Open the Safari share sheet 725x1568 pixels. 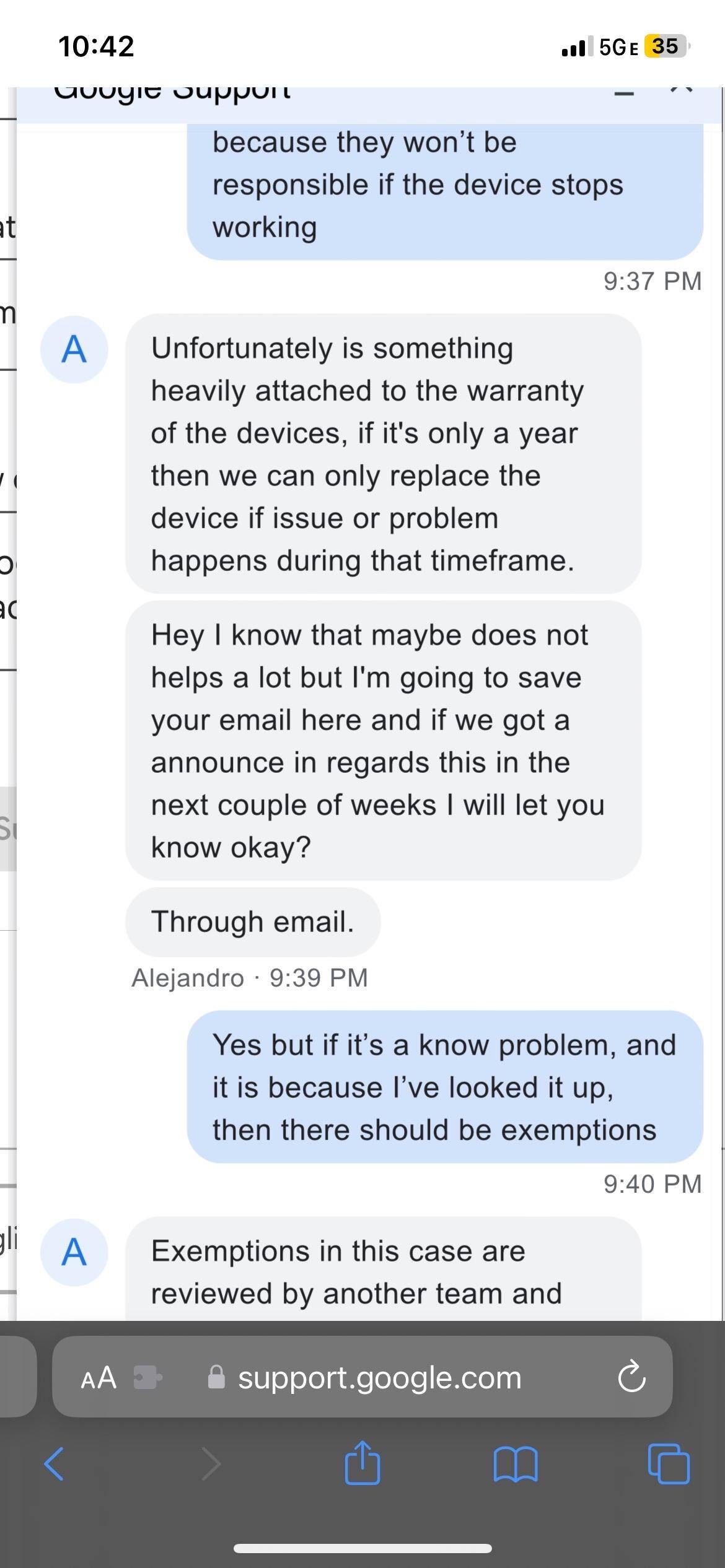pyautogui.click(x=362, y=1464)
